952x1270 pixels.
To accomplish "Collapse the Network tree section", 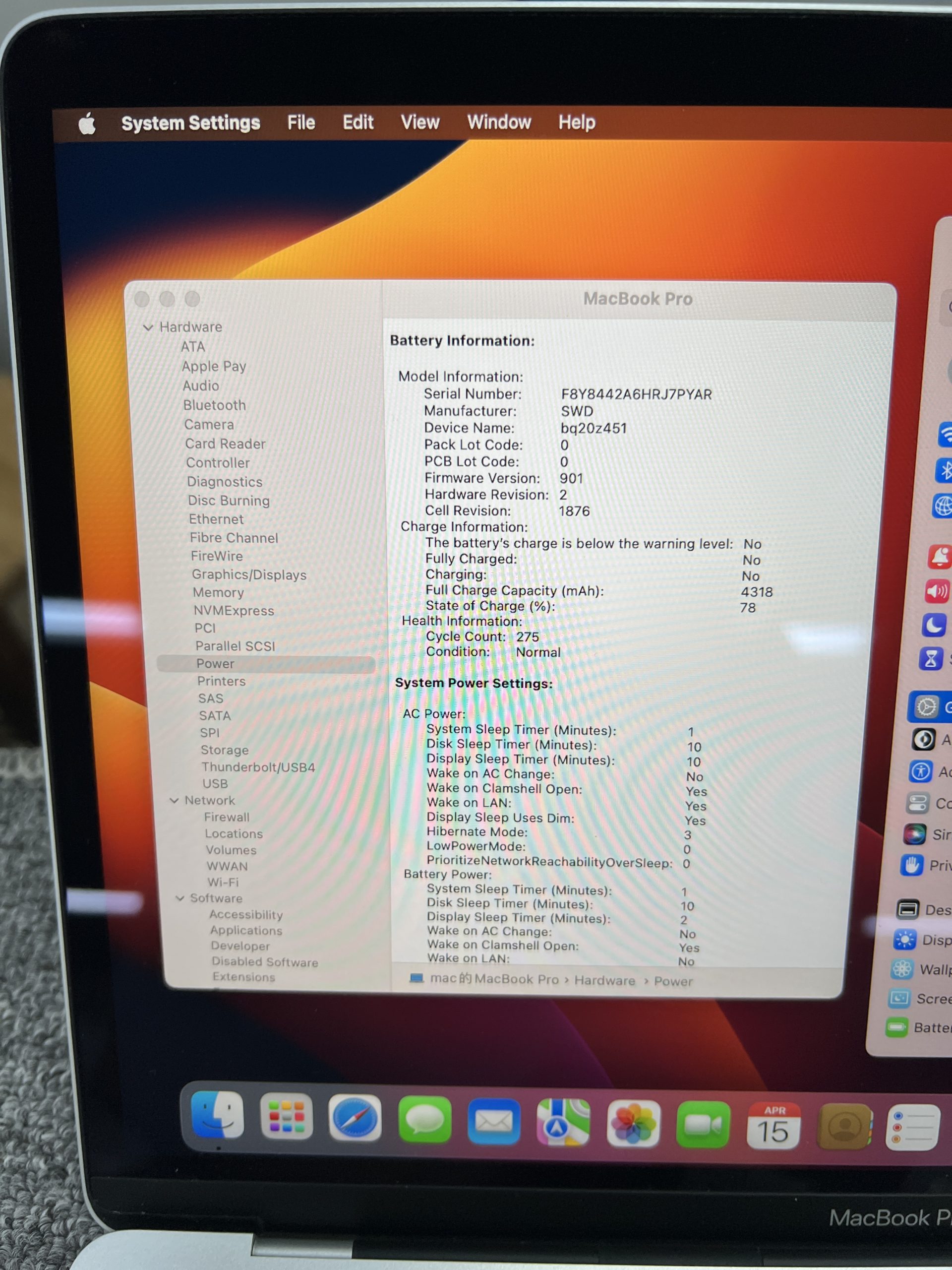I will pyautogui.click(x=175, y=800).
